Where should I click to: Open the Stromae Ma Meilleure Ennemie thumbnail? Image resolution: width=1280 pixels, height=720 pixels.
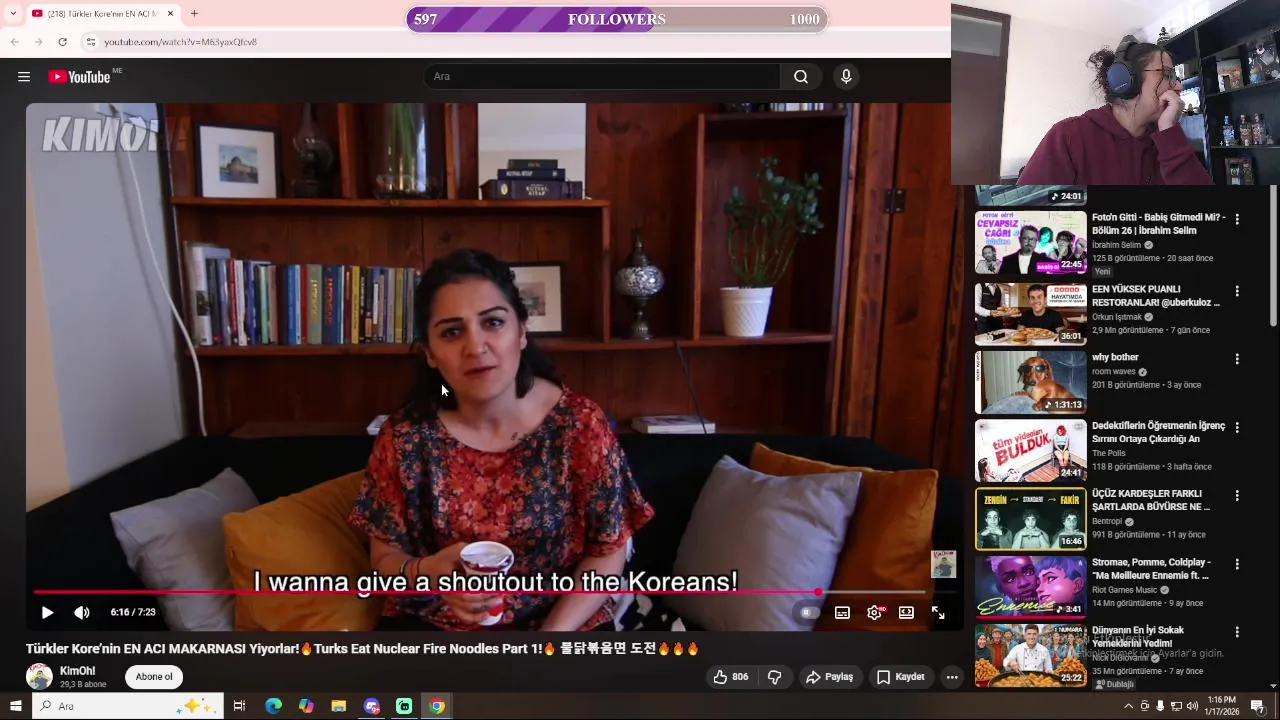pos(1030,587)
